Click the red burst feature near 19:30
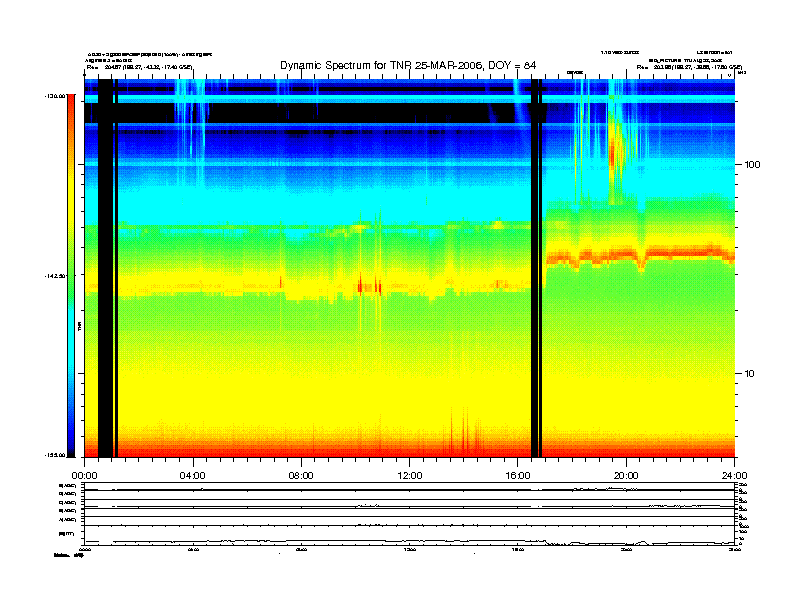 click(x=612, y=156)
